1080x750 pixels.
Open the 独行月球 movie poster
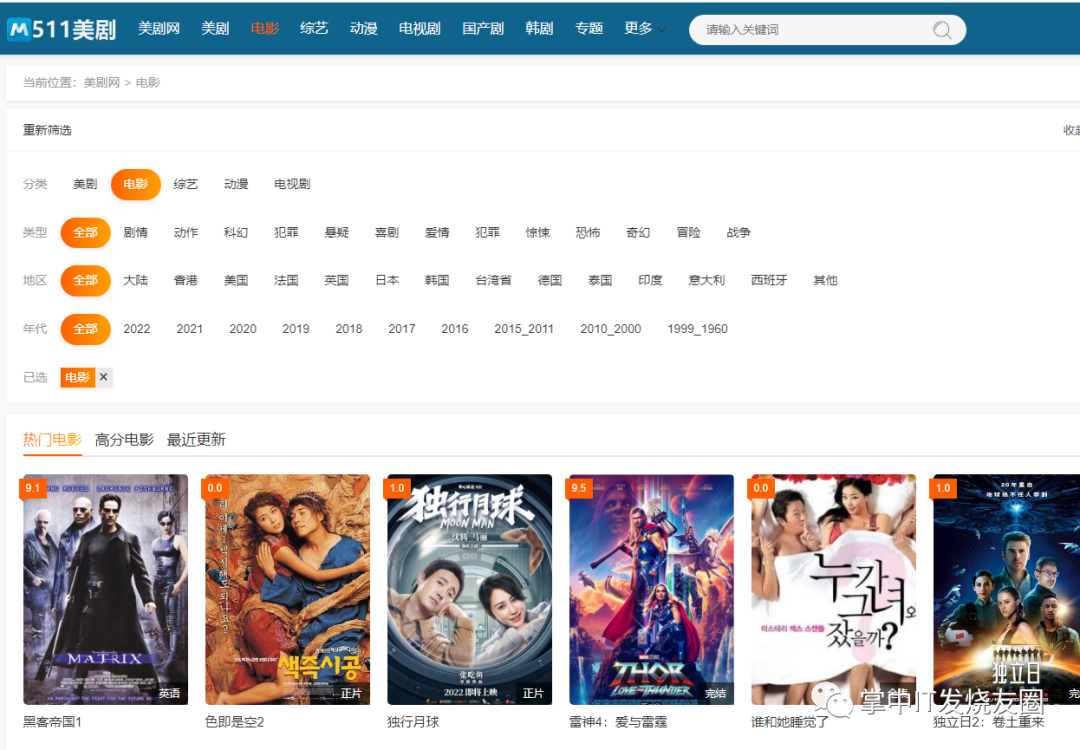coord(469,590)
